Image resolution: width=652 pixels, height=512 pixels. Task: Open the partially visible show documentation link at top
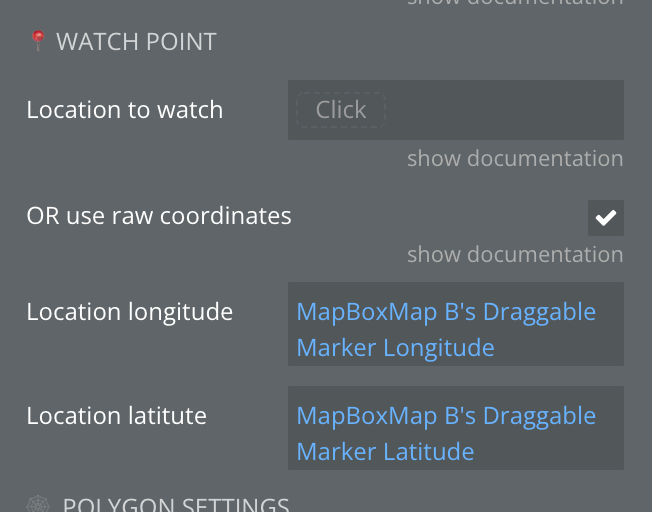(x=515, y=2)
